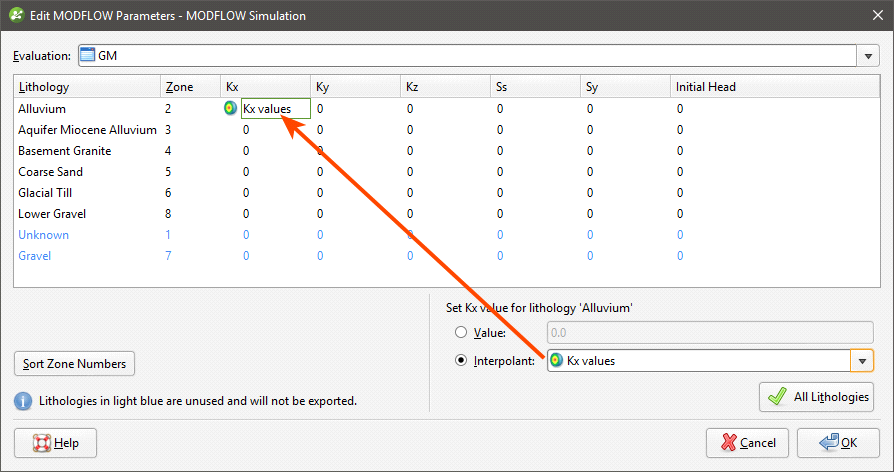Click Kz value for Basement Granite
Viewport: 894px width, 472px height.
click(x=410, y=150)
